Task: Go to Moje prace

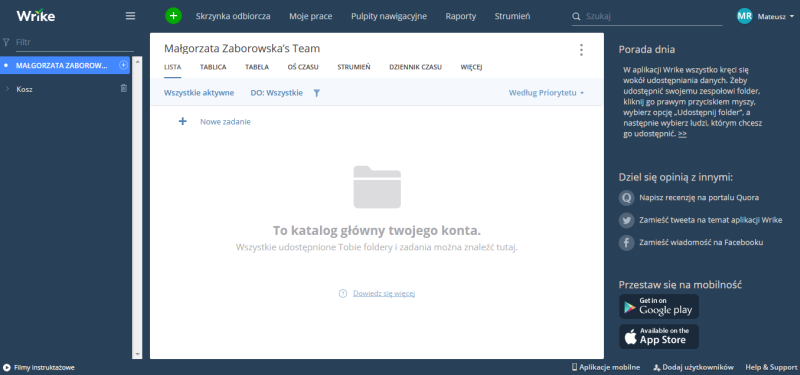Action: [x=311, y=16]
